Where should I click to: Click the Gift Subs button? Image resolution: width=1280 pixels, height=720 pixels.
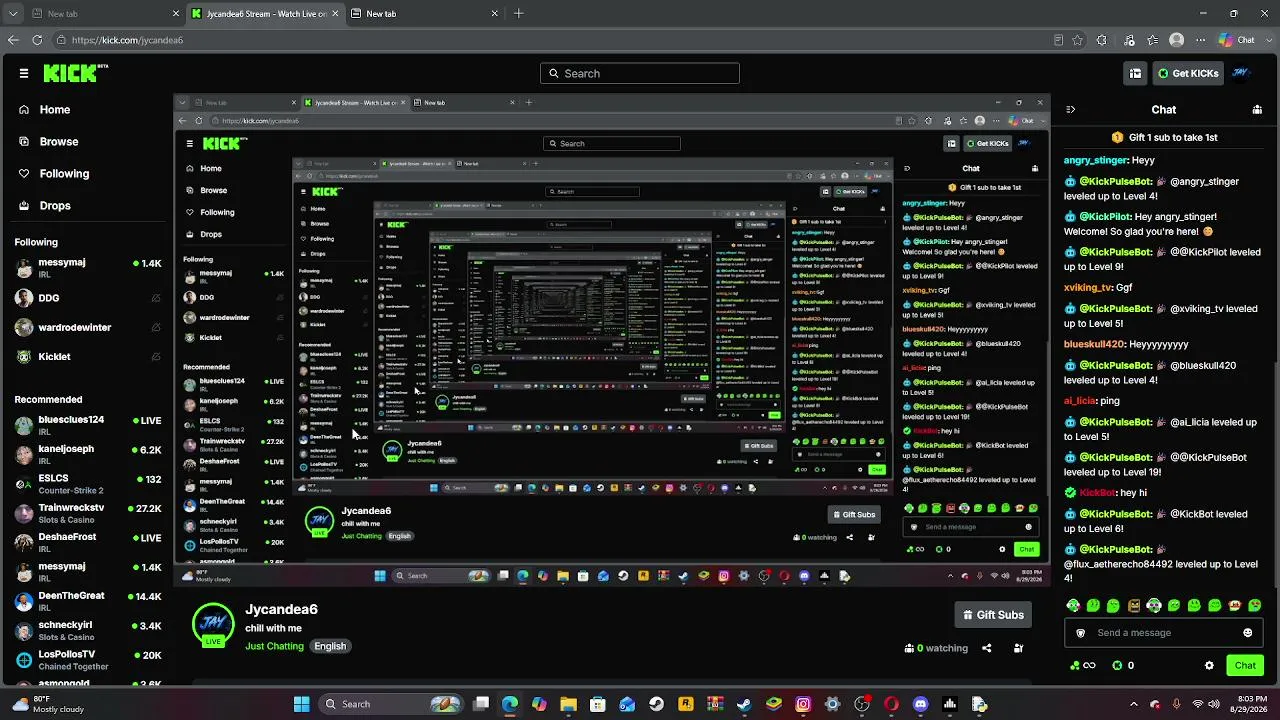point(992,615)
